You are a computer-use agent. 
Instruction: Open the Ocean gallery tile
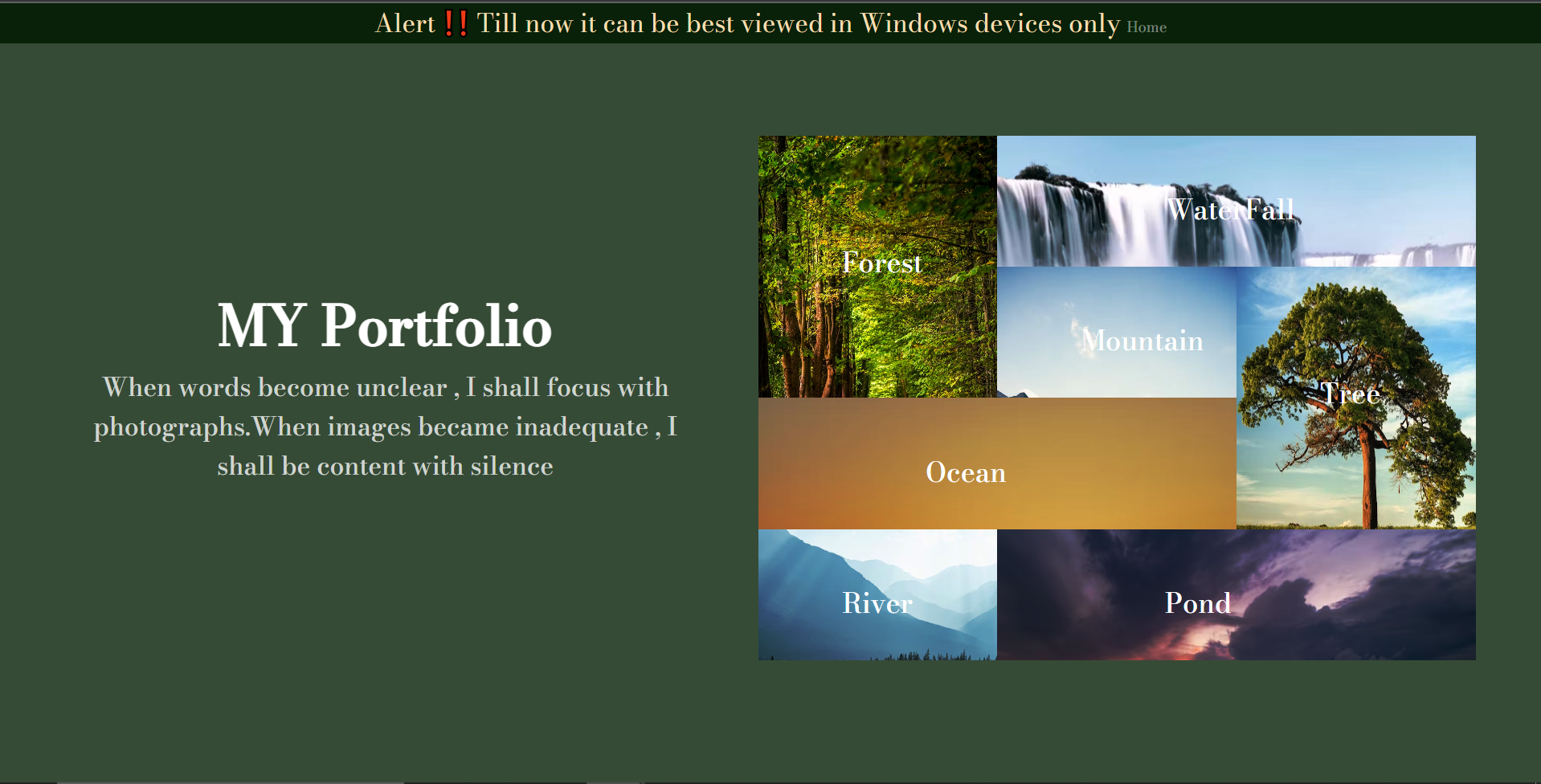pos(997,463)
